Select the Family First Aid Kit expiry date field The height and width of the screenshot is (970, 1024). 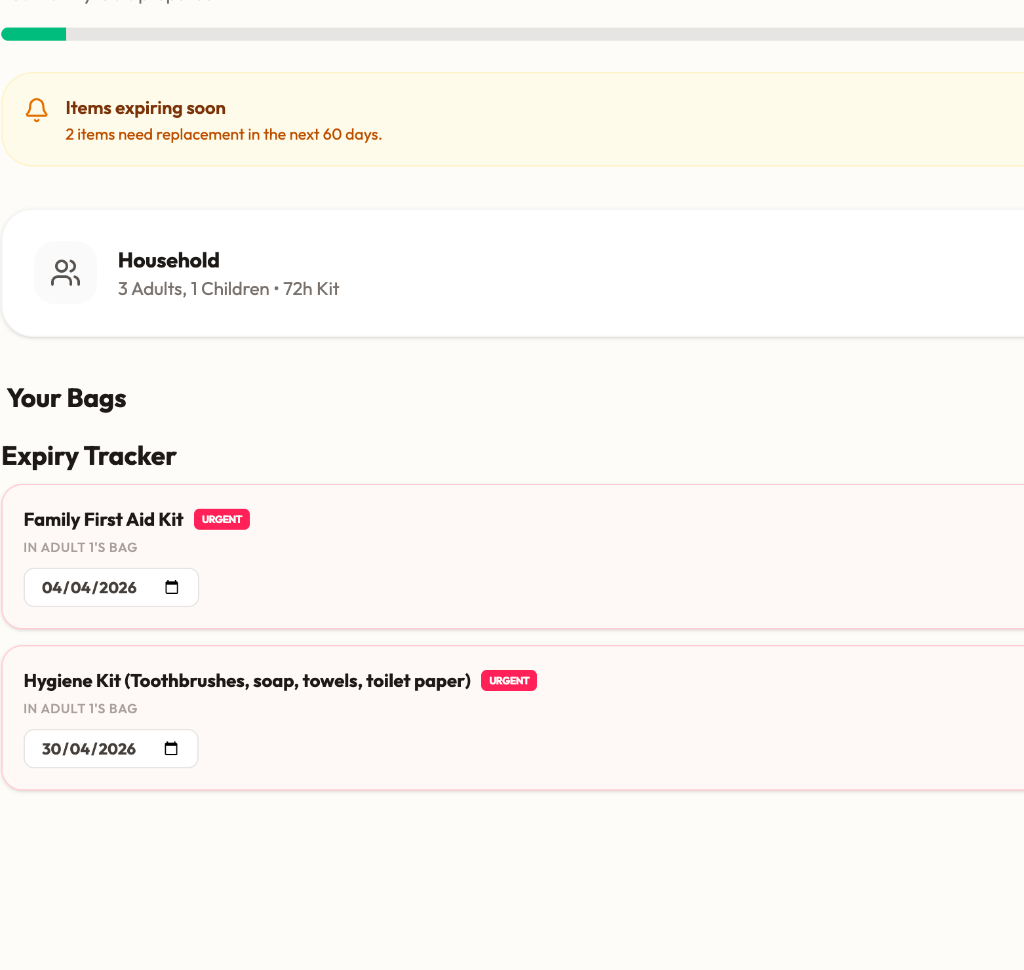pyautogui.click(x=90, y=588)
